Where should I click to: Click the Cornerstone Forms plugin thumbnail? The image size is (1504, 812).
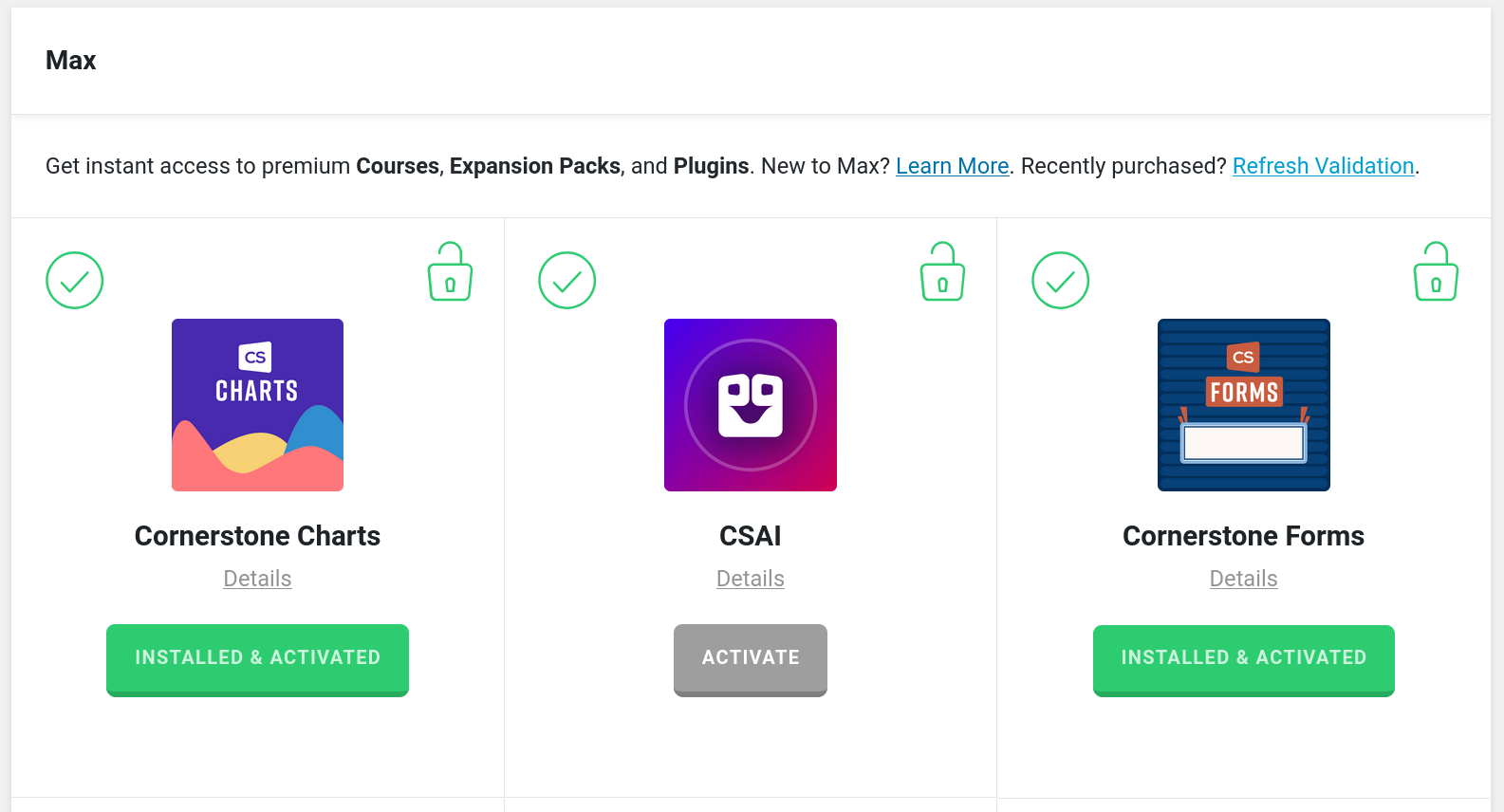point(1243,405)
